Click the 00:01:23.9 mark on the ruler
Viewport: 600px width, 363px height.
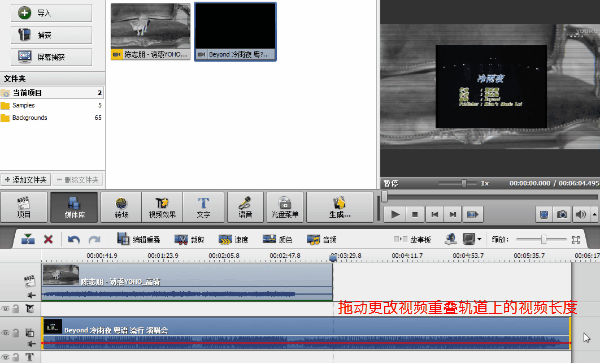click(x=163, y=255)
